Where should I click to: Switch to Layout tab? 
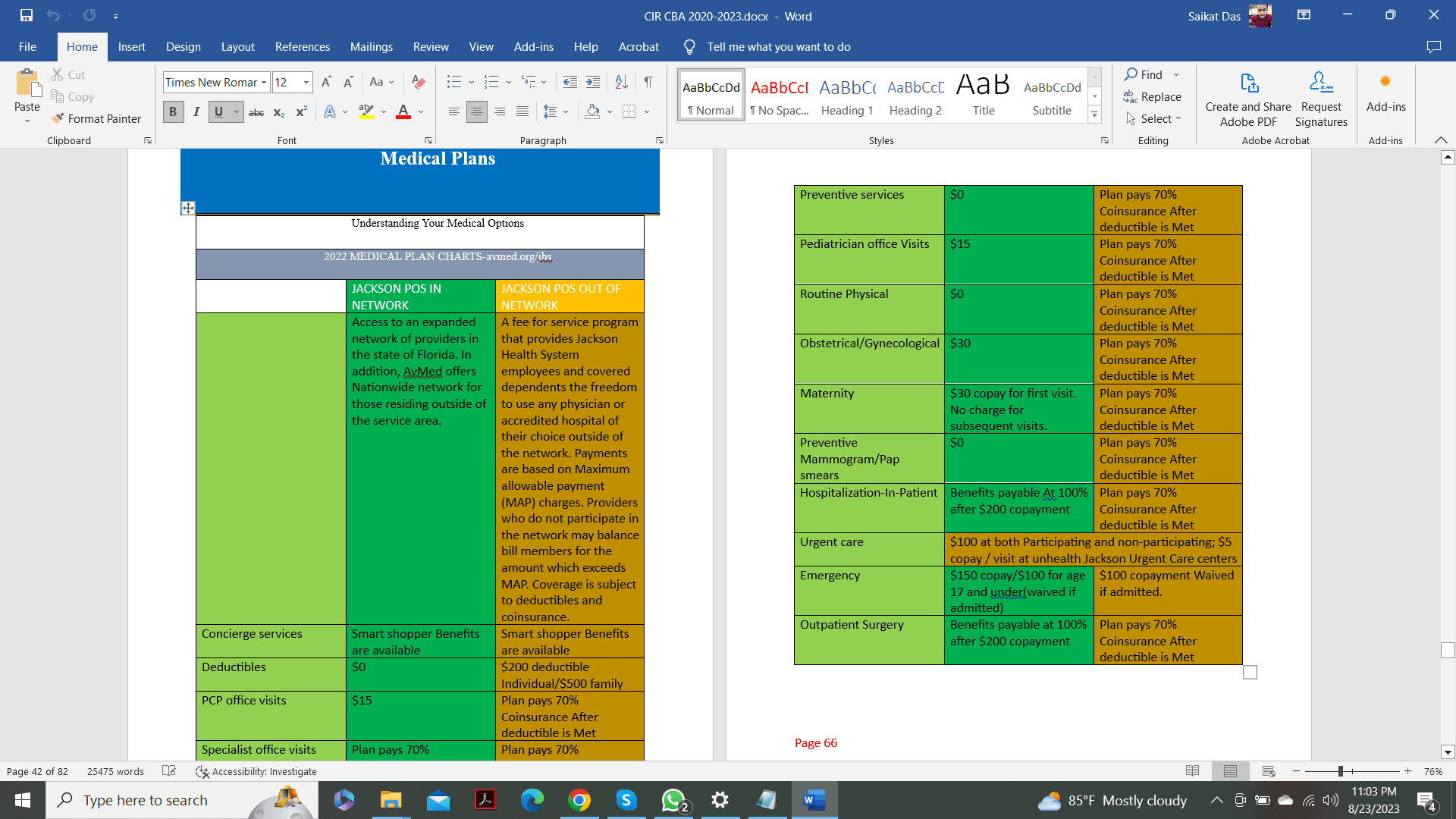point(237,47)
